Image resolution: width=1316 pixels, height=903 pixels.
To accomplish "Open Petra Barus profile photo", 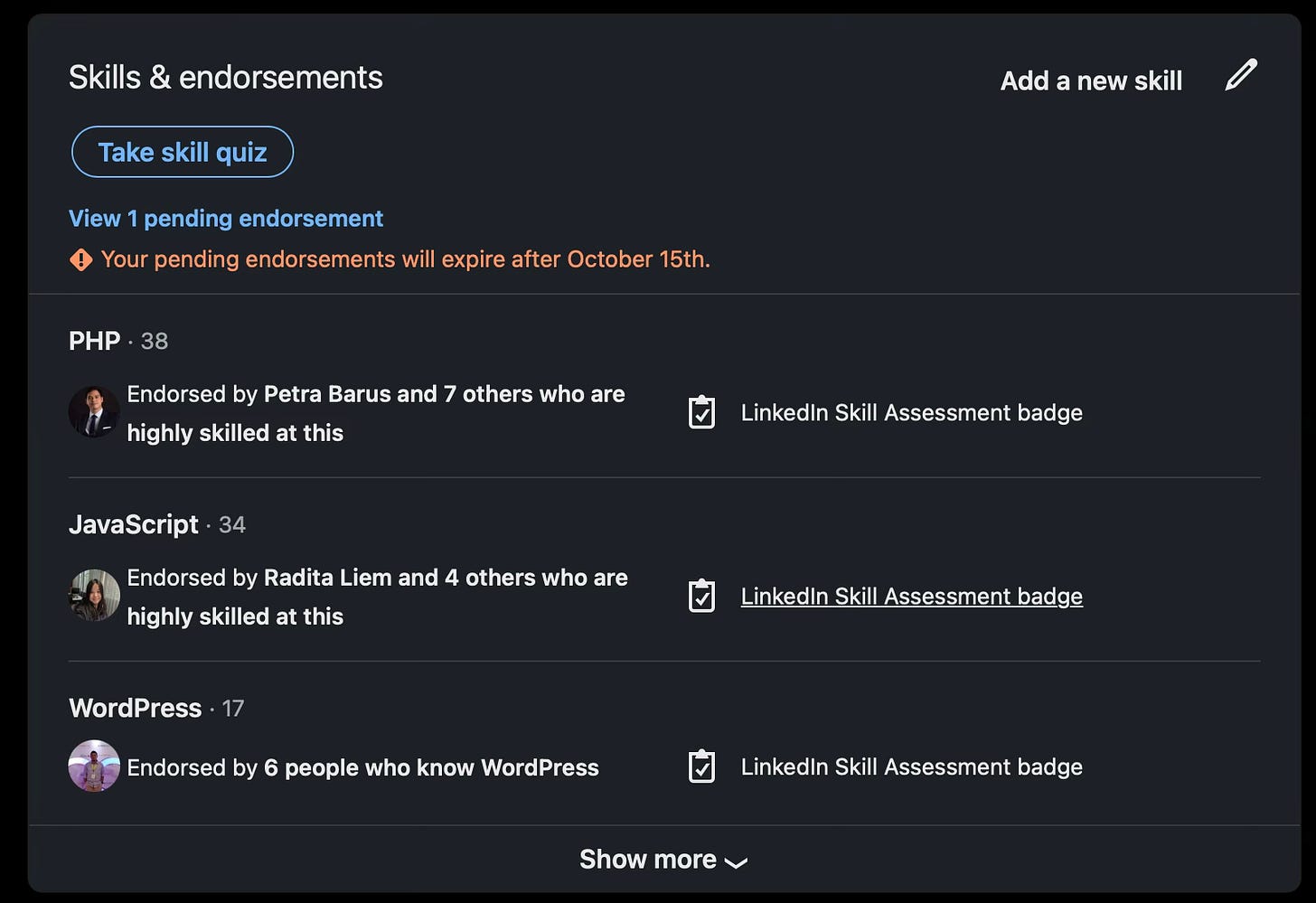I will pyautogui.click(x=94, y=412).
